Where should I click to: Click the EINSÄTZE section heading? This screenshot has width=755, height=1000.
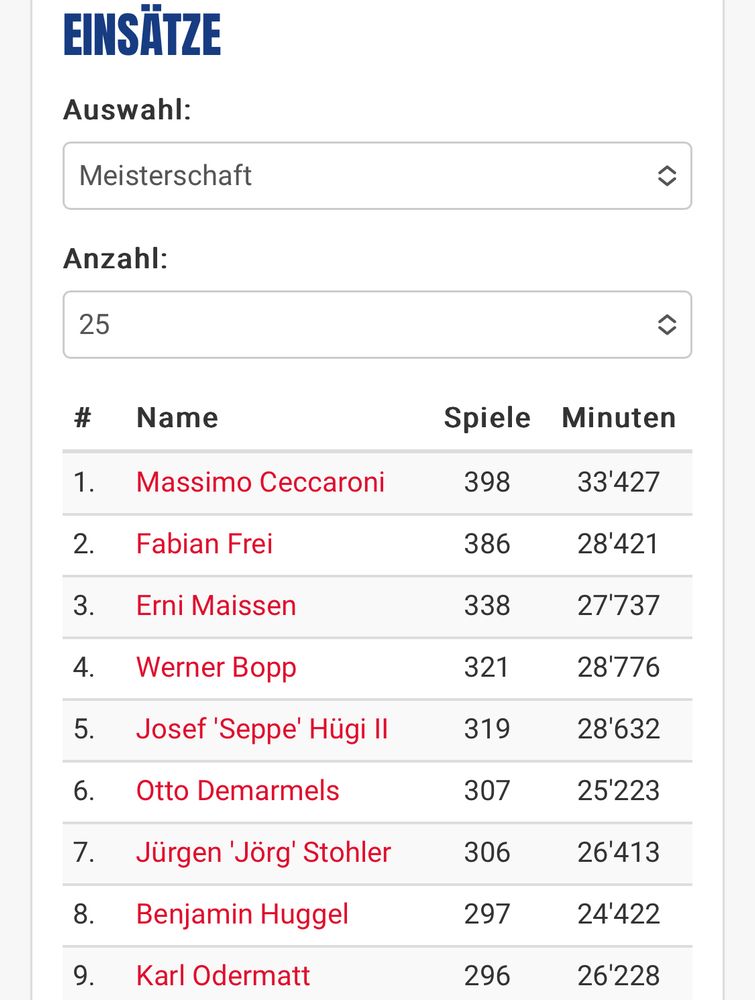point(142,35)
